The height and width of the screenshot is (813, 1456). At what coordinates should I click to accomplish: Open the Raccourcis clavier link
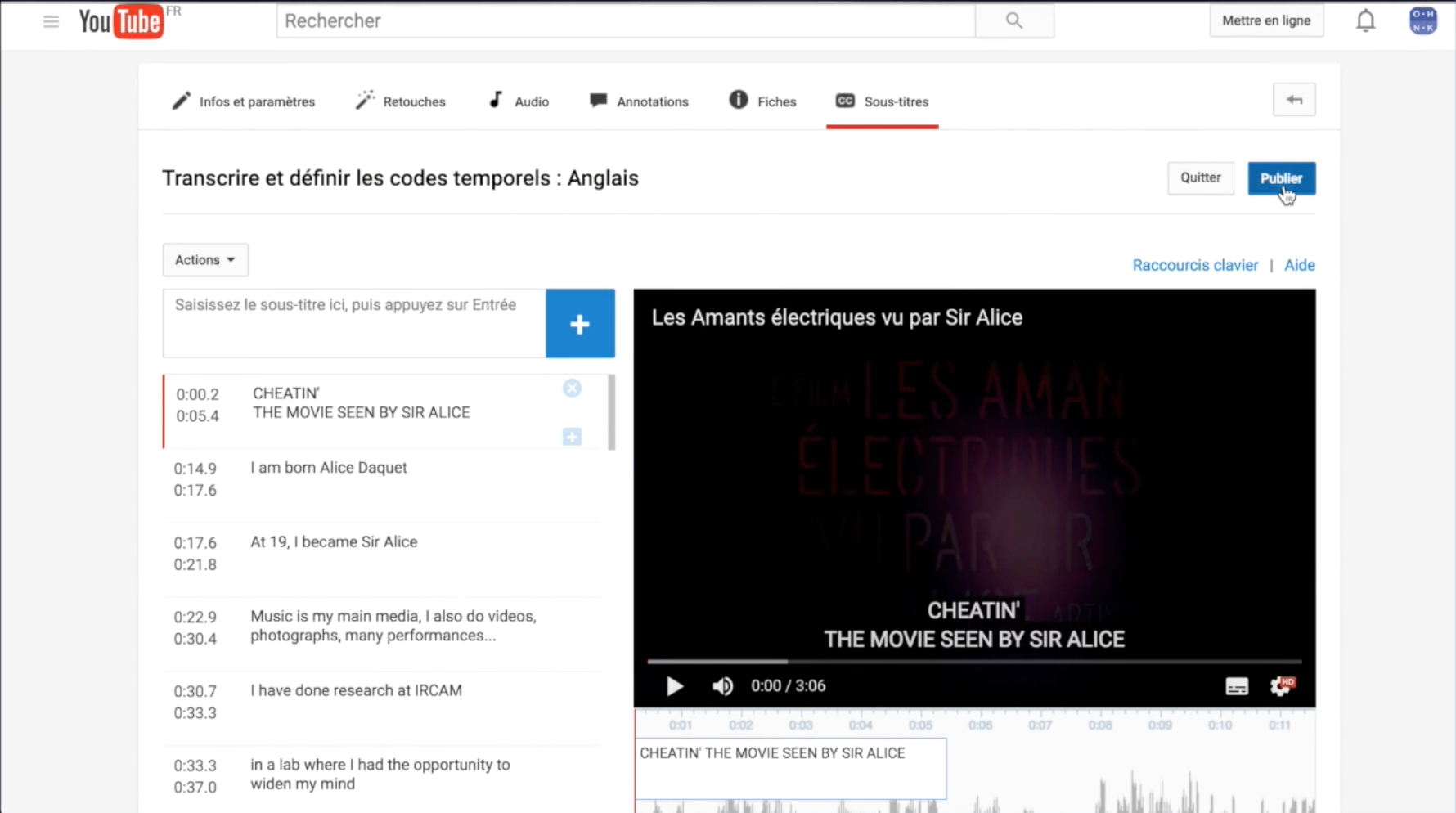(1194, 265)
